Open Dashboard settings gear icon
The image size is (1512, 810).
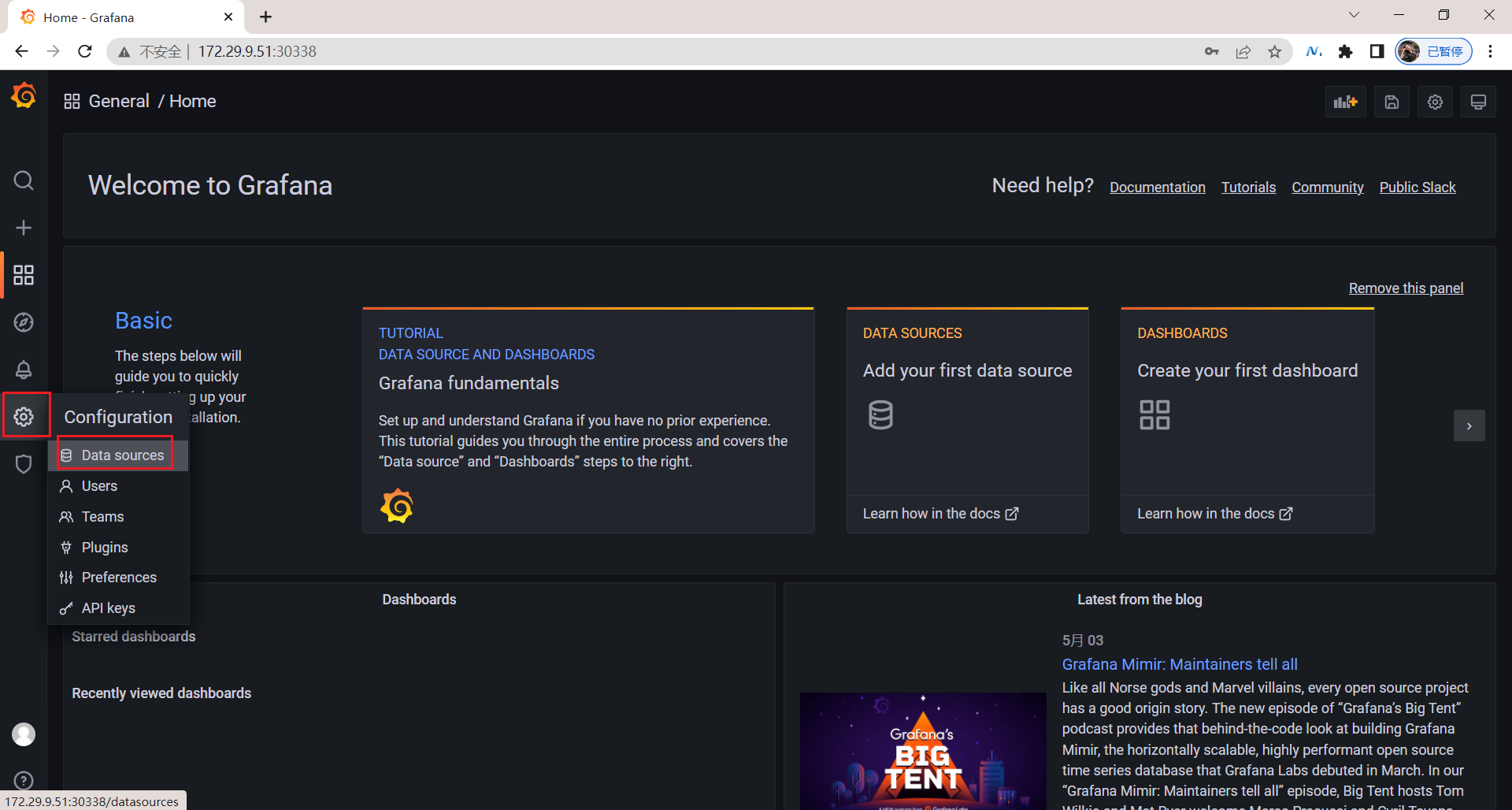[1435, 102]
